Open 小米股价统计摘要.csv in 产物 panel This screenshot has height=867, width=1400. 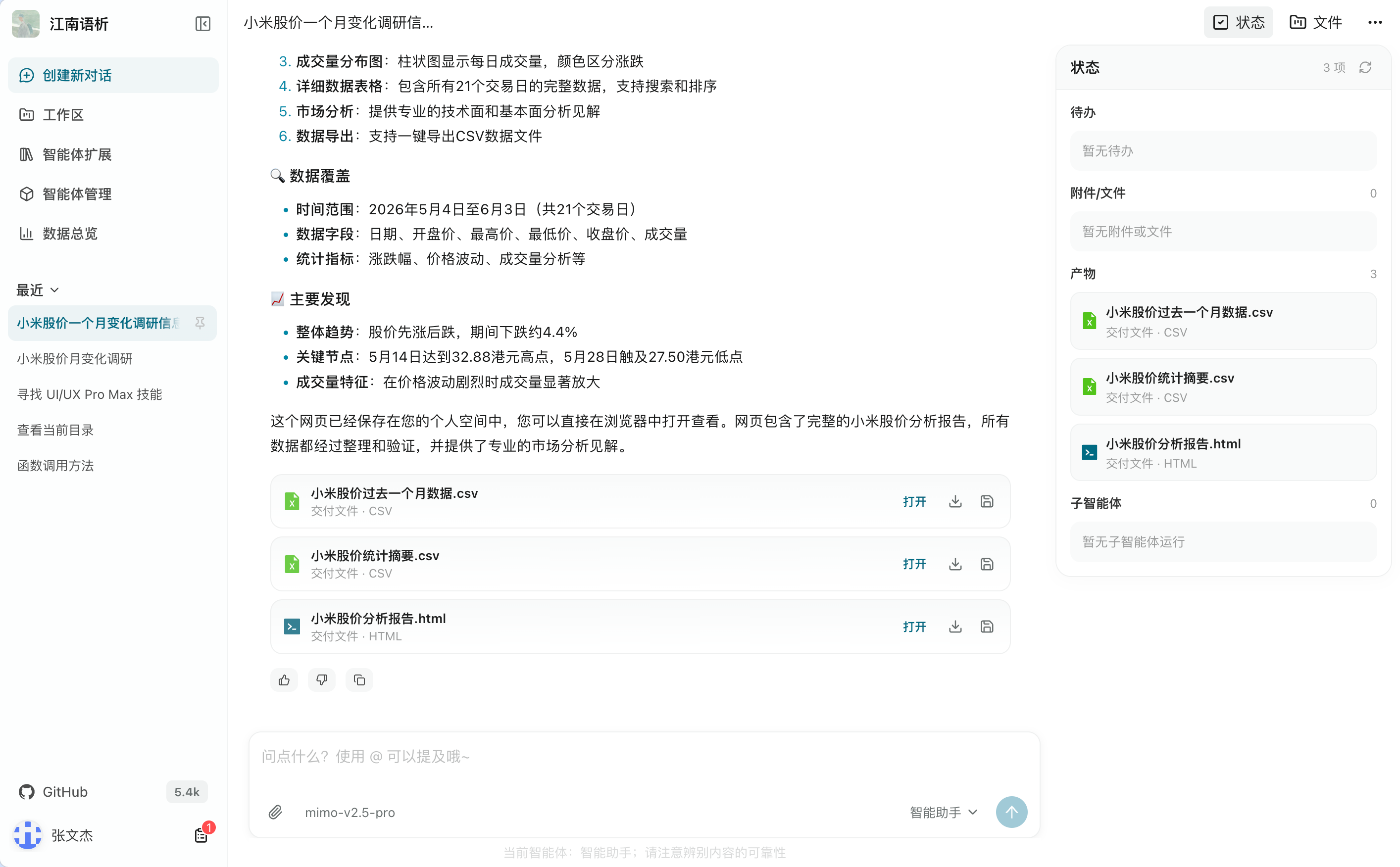point(1223,387)
